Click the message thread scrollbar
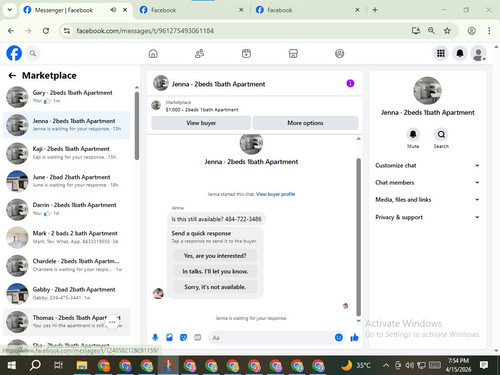 pos(359,237)
